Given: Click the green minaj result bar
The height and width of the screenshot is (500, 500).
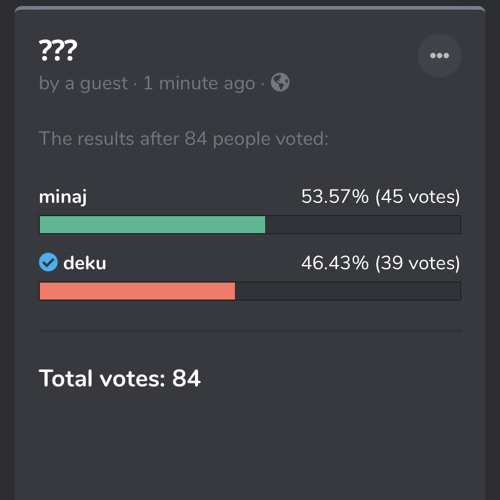Looking at the screenshot, I should [x=152, y=224].
